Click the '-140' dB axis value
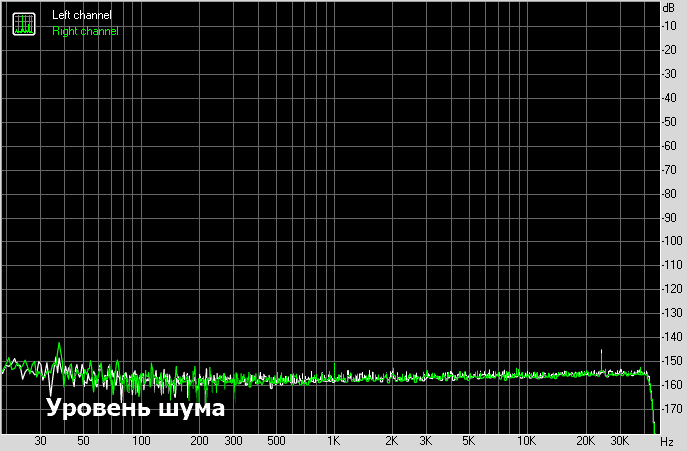Screen dimensions: 687x451 coord(672,337)
